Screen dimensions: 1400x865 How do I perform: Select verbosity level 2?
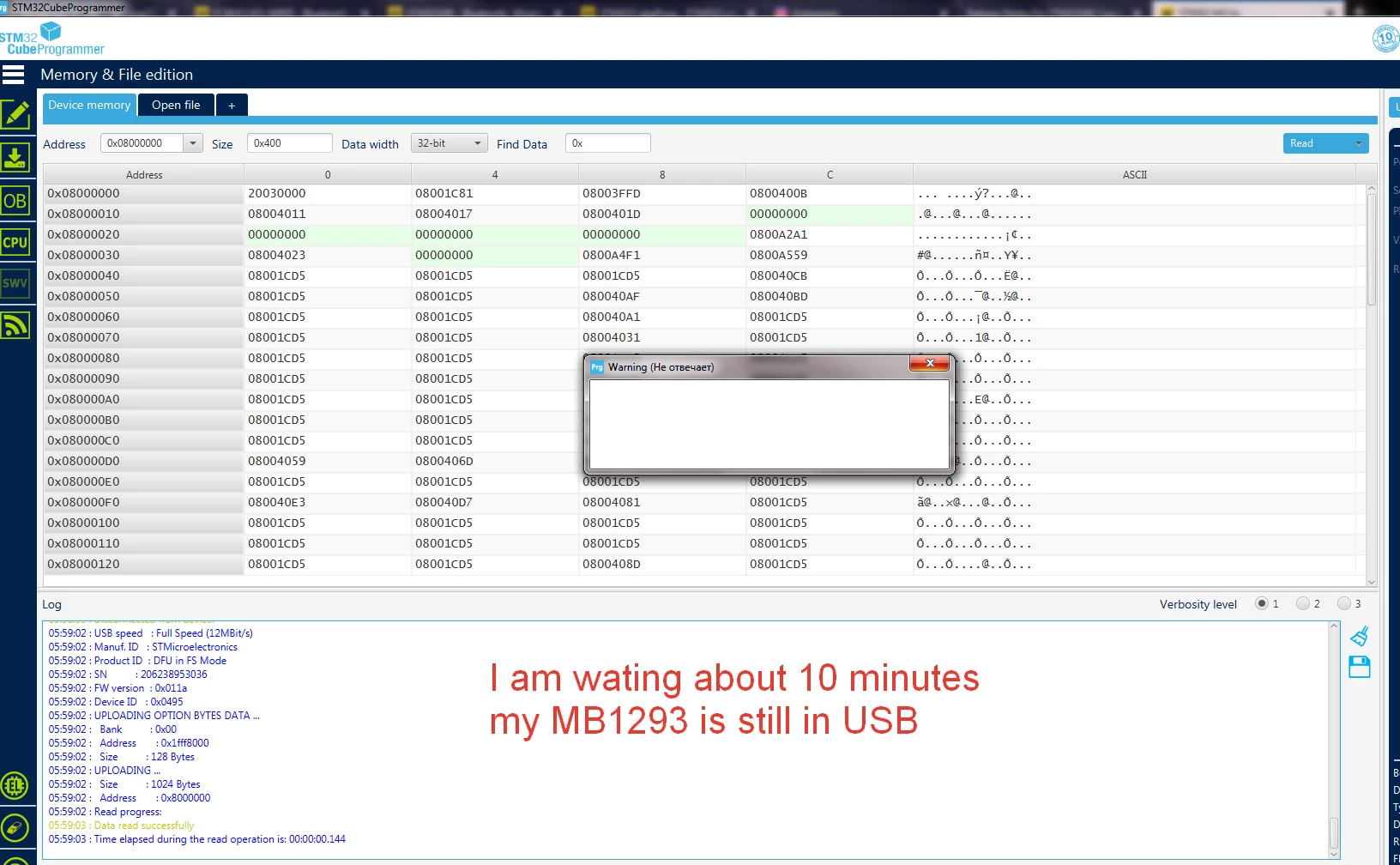(x=1303, y=603)
